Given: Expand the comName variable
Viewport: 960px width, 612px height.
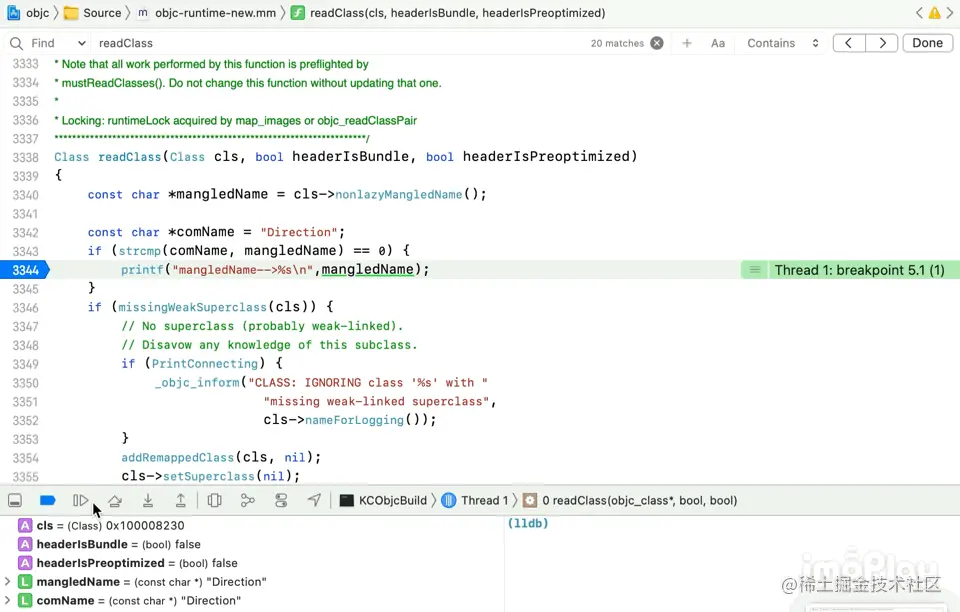Looking at the screenshot, I should [7, 600].
